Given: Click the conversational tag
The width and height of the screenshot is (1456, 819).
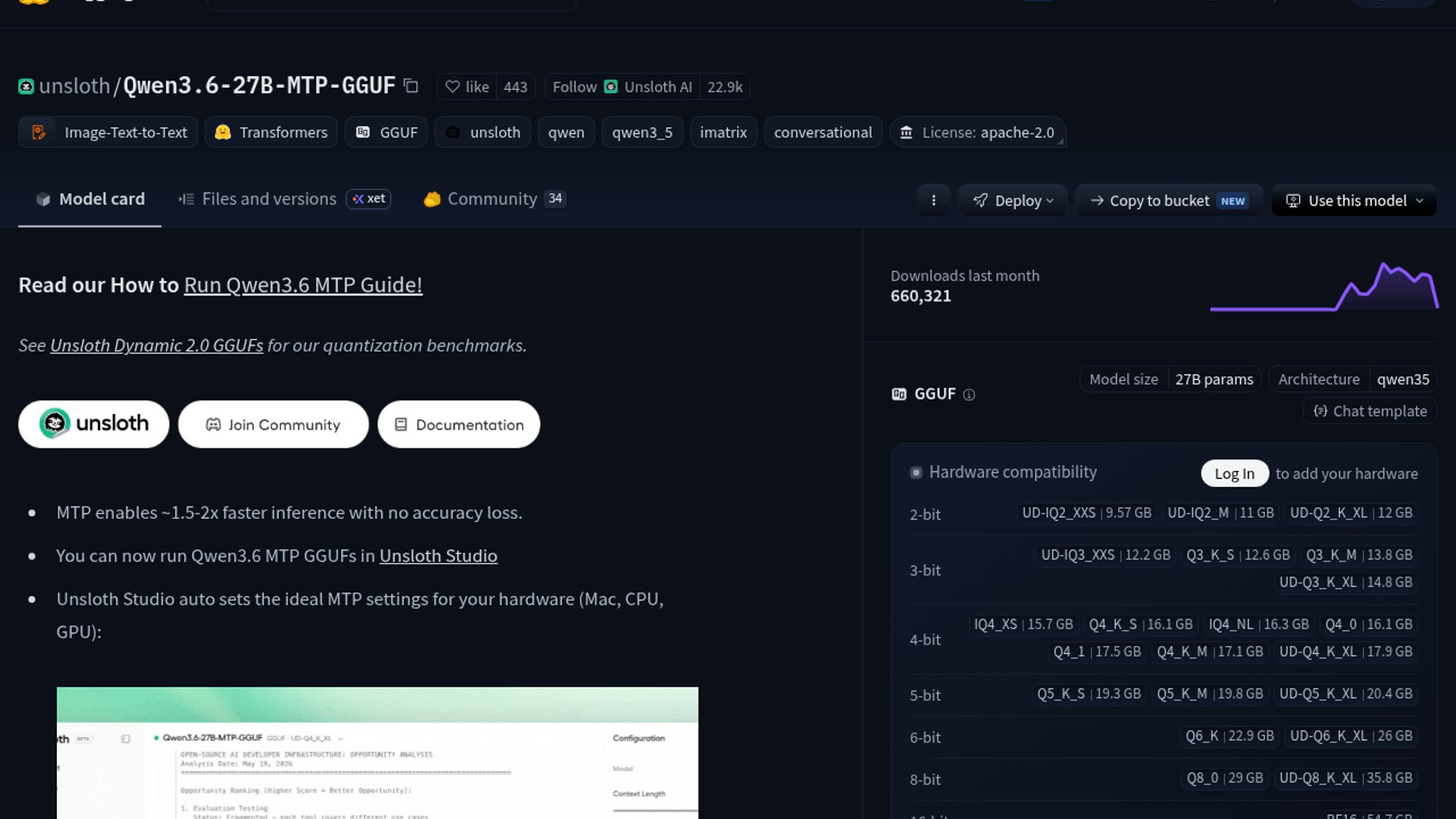Looking at the screenshot, I should (823, 132).
